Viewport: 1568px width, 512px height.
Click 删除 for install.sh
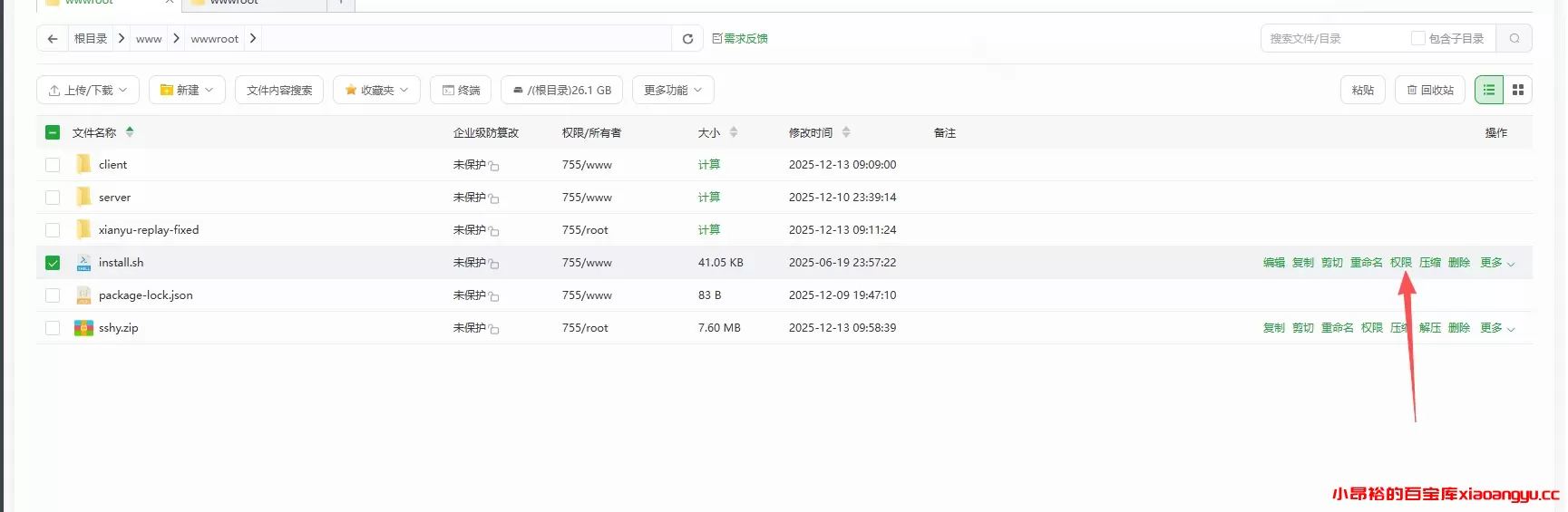tap(1459, 263)
